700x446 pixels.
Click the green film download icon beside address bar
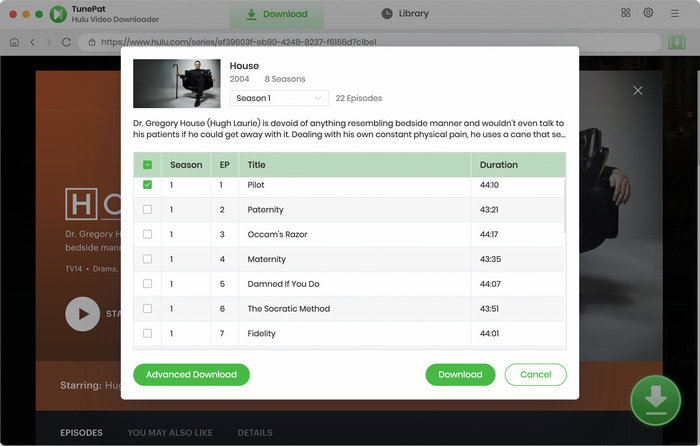click(x=677, y=42)
